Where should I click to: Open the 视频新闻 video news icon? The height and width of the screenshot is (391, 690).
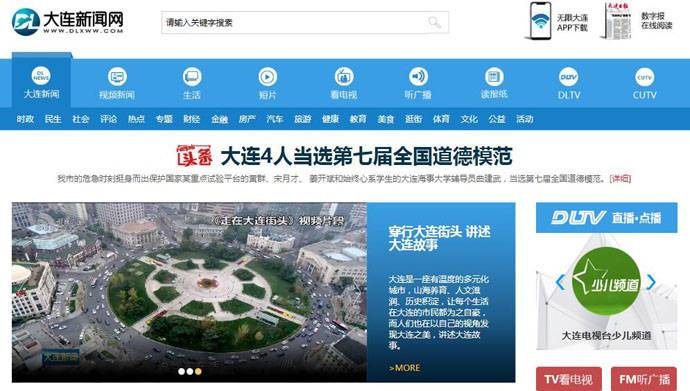click(x=117, y=77)
